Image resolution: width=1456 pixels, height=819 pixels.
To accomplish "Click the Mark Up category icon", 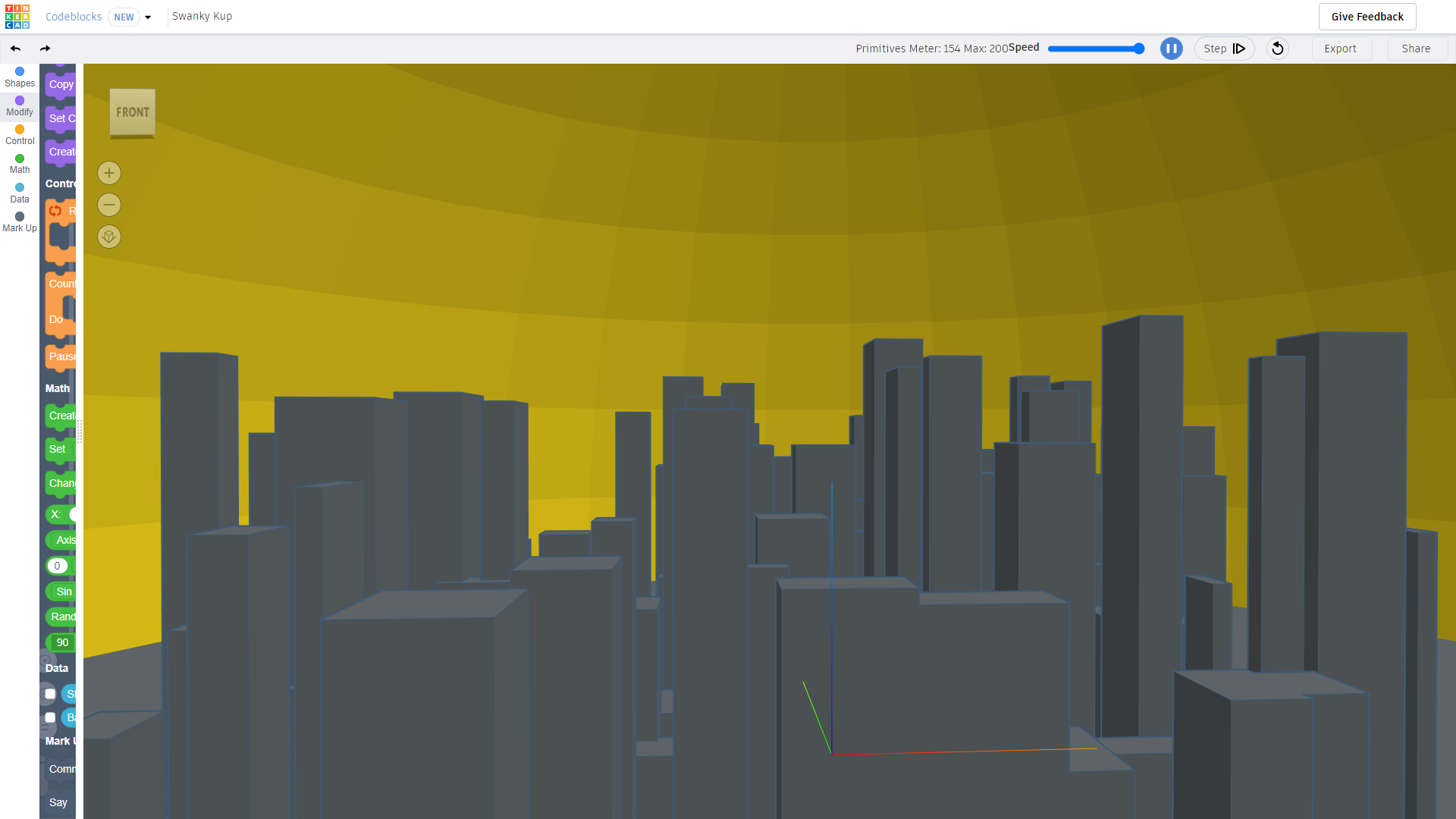I will (19, 216).
